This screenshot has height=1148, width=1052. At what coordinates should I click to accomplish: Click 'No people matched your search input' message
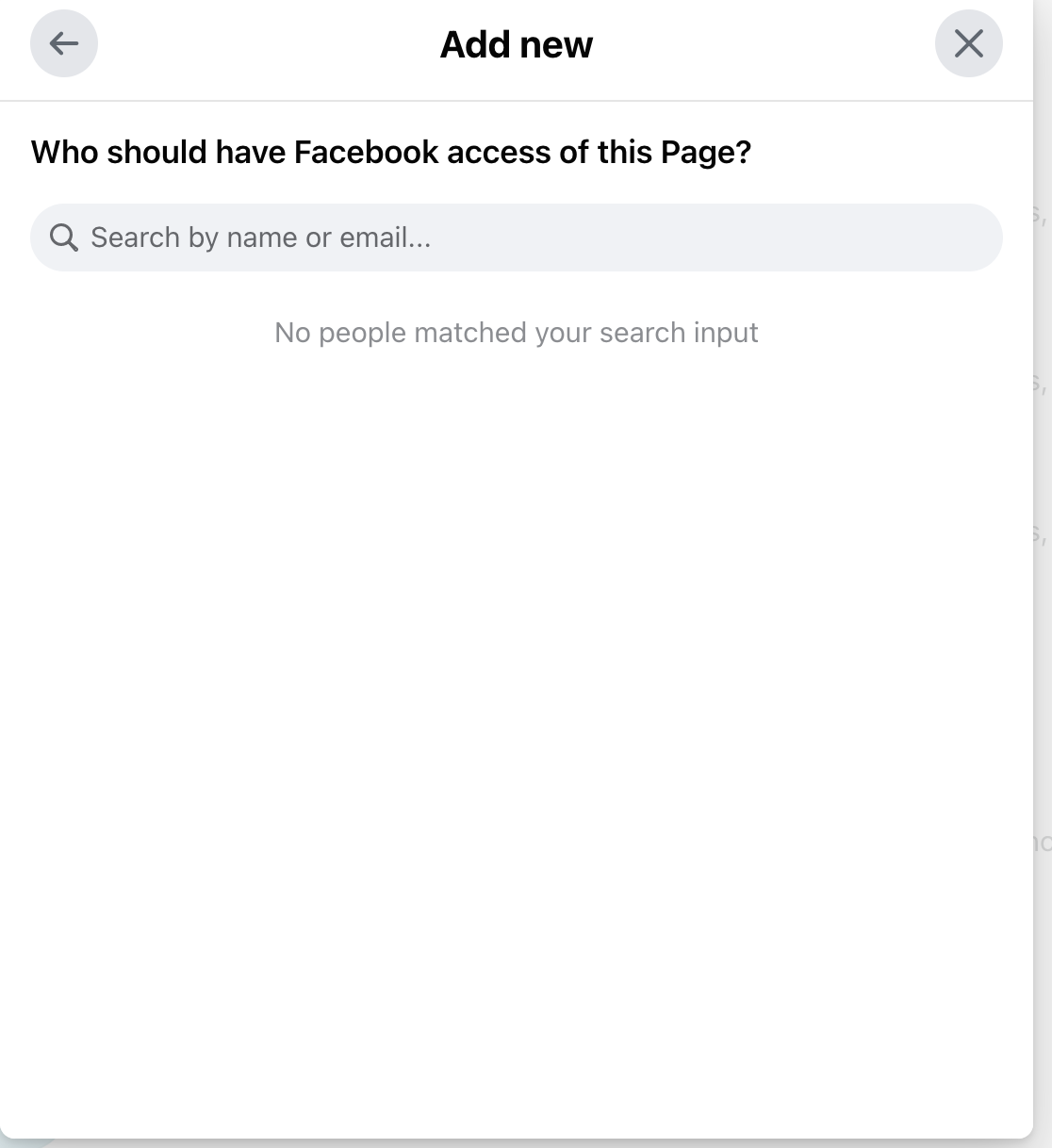517,333
